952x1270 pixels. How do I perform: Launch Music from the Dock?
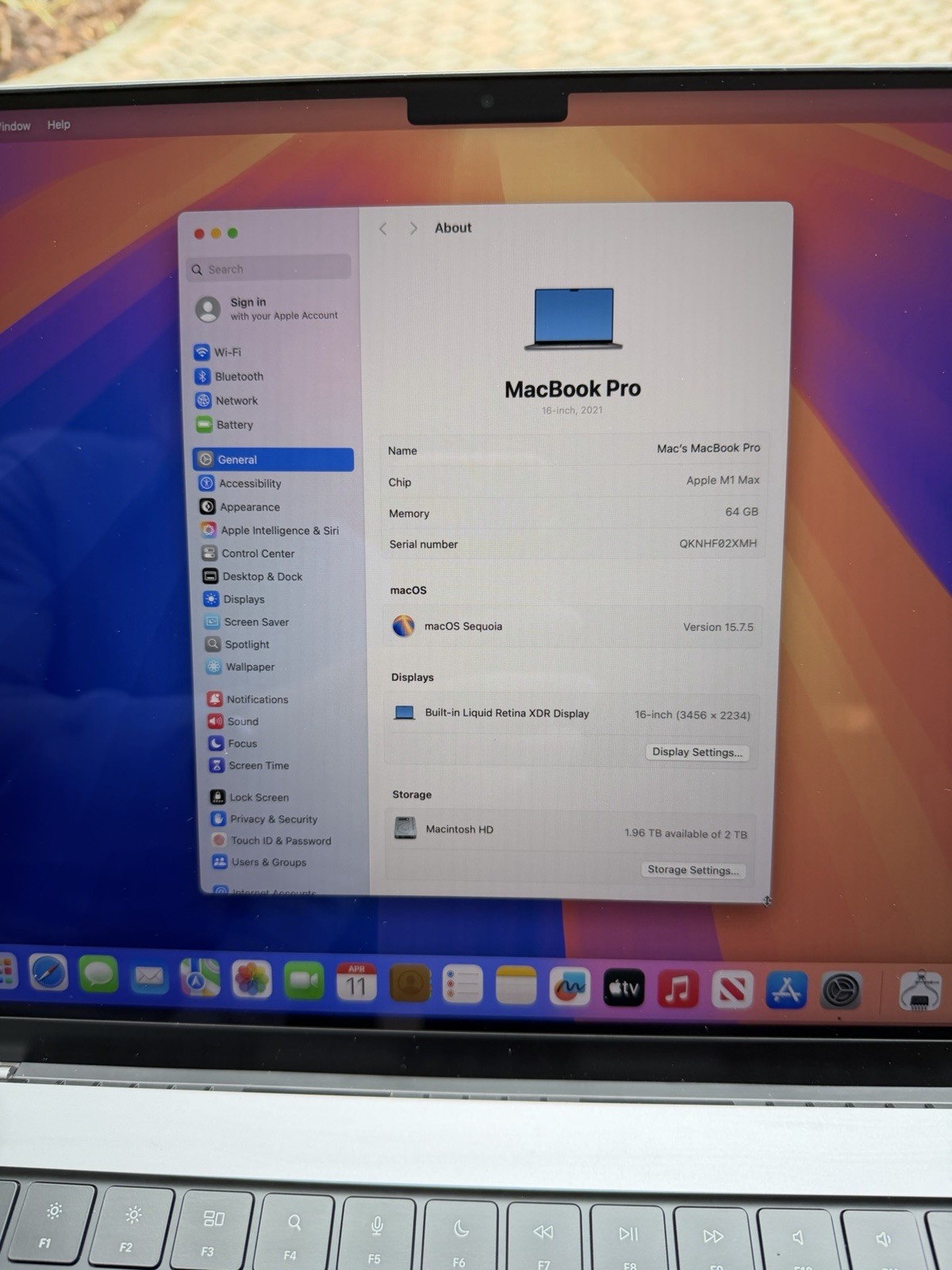[x=678, y=990]
